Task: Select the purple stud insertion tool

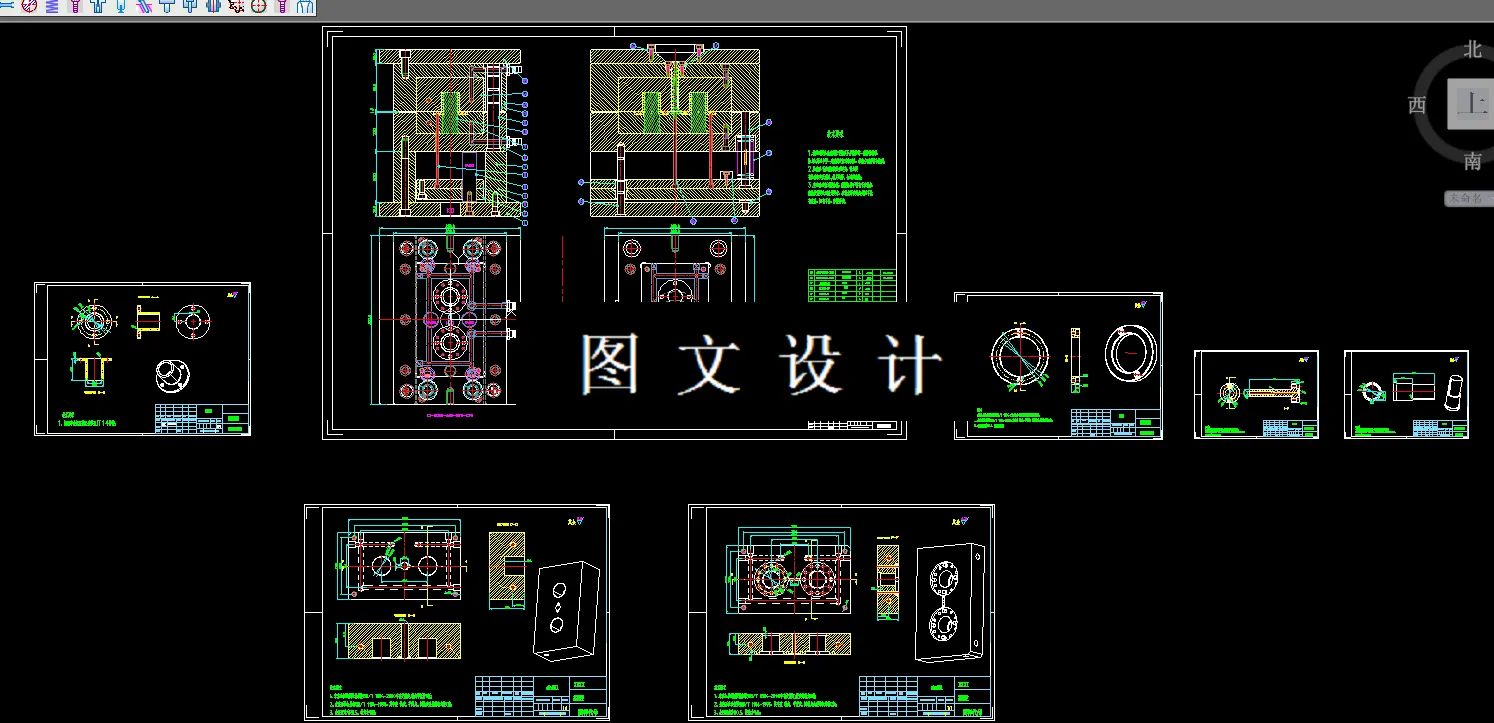Action: click(283, 7)
